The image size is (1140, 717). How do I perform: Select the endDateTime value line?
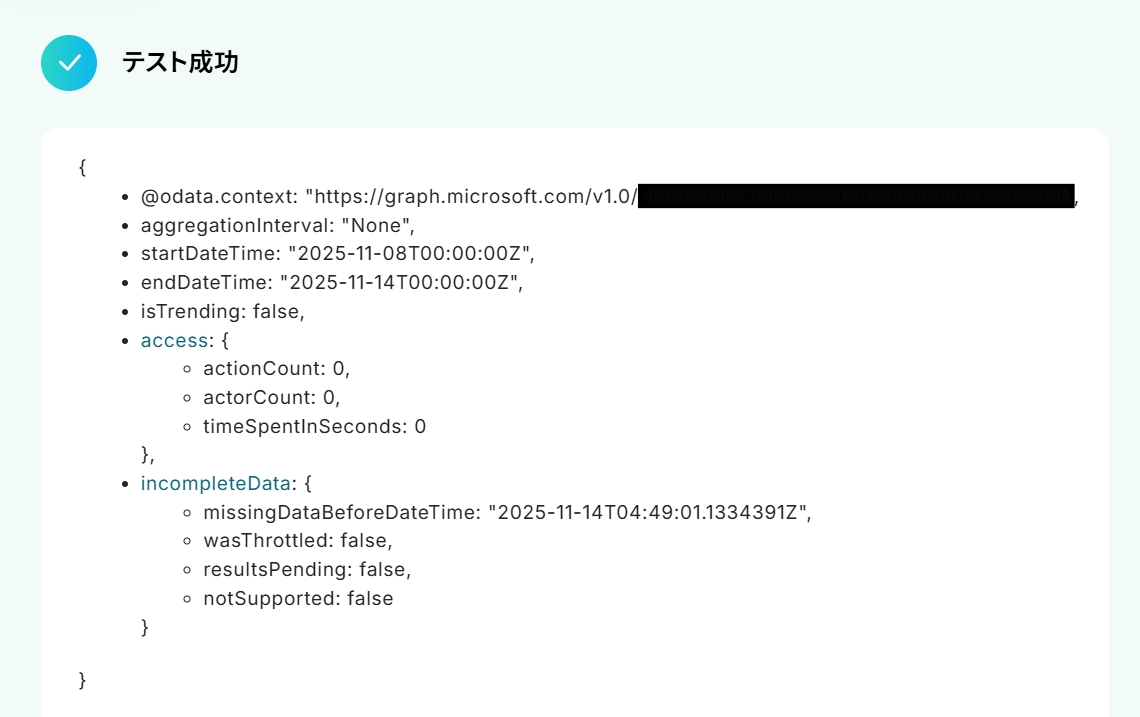coord(332,282)
